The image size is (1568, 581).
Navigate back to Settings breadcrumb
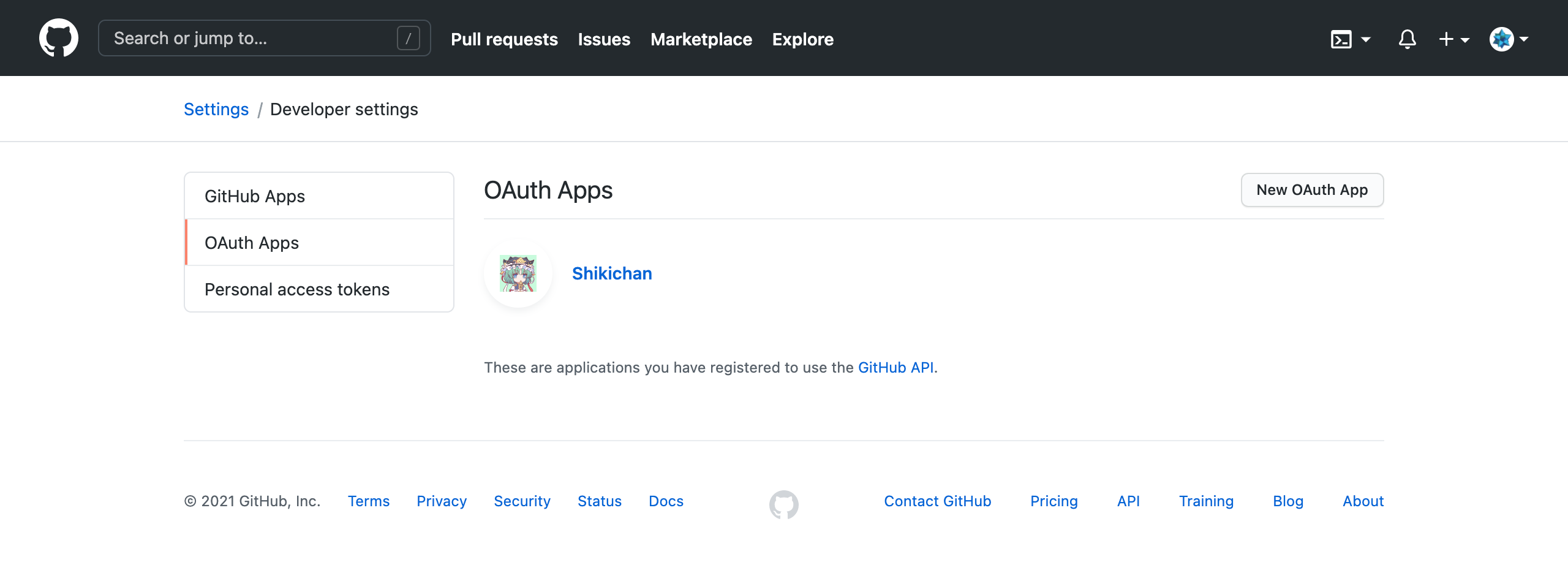tap(216, 109)
